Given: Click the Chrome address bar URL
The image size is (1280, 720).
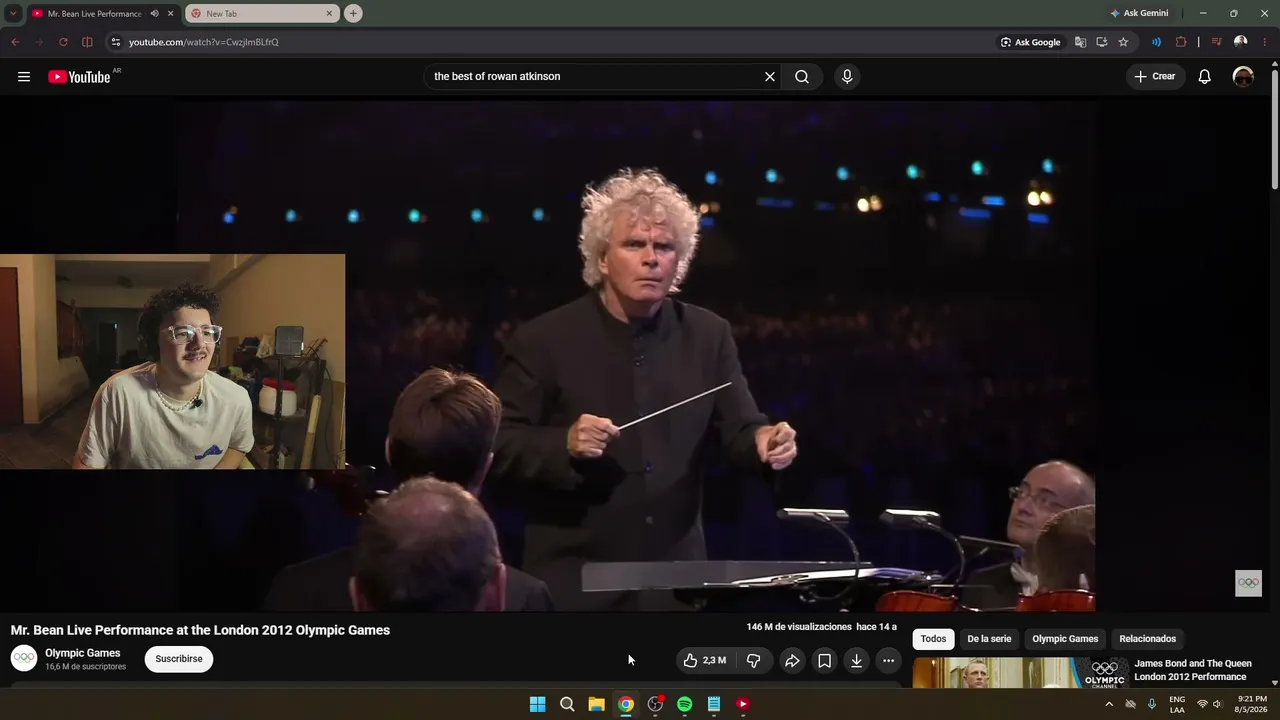Looking at the screenshot, I should coord(204,42).
